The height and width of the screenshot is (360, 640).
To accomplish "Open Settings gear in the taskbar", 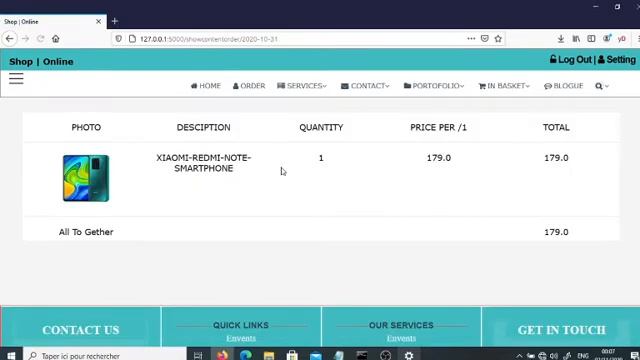I will 409,355.
